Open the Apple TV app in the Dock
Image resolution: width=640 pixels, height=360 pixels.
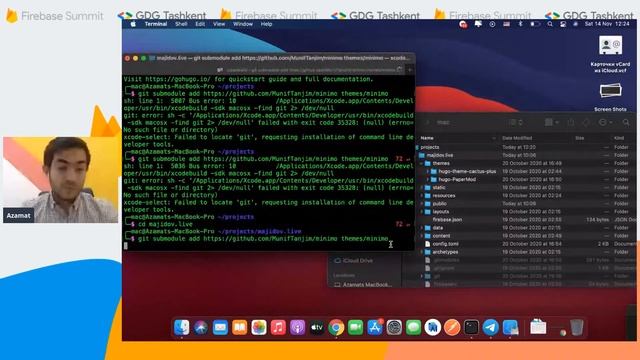click(317, 327)
